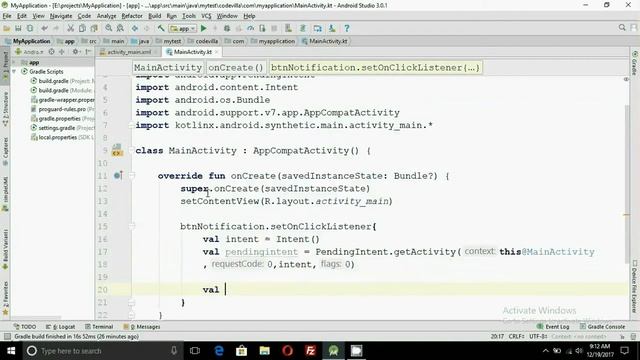Toggle the Favorites side panel

5,298
